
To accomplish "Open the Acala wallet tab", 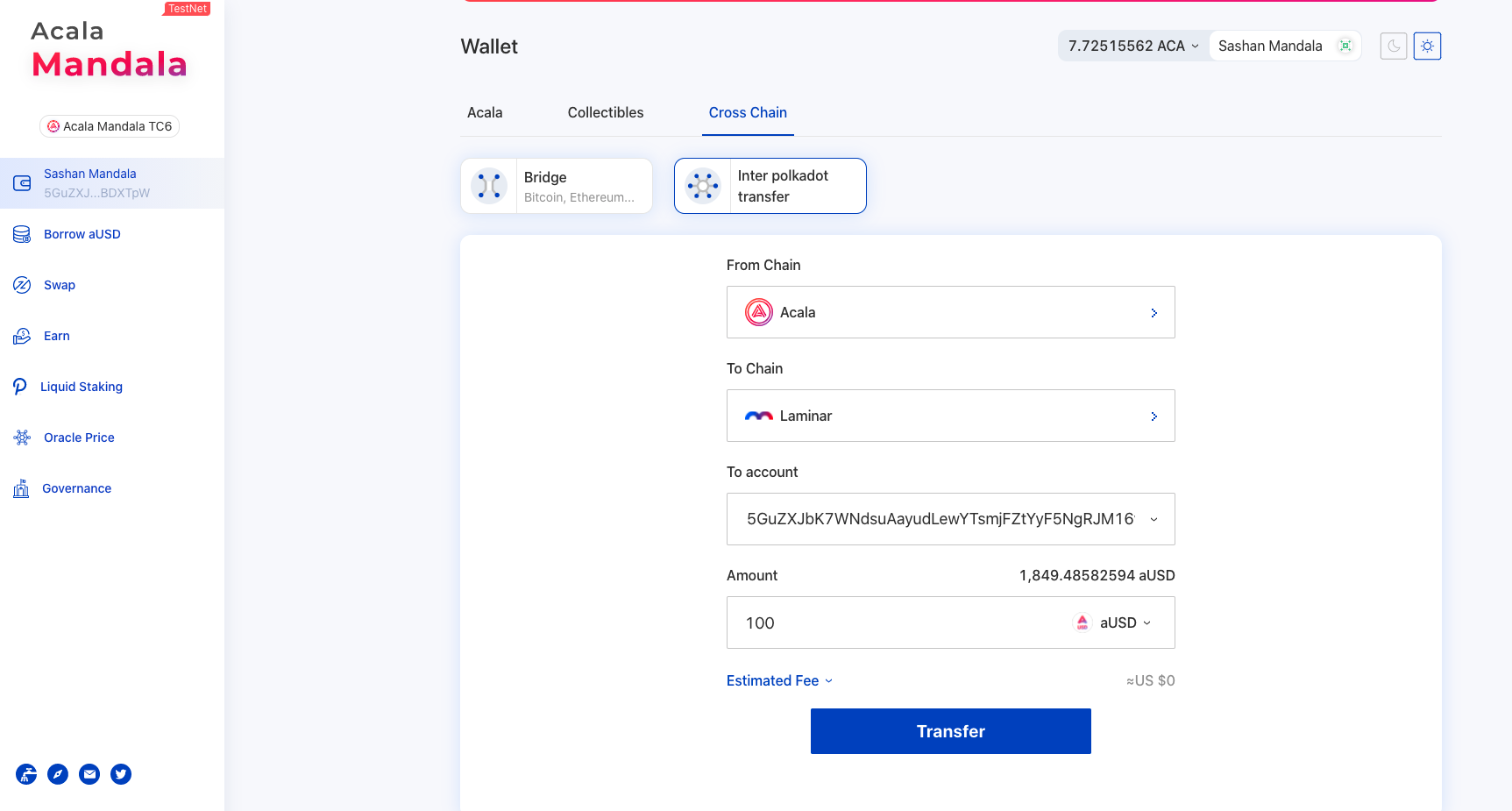I will (x=485, y=112).
